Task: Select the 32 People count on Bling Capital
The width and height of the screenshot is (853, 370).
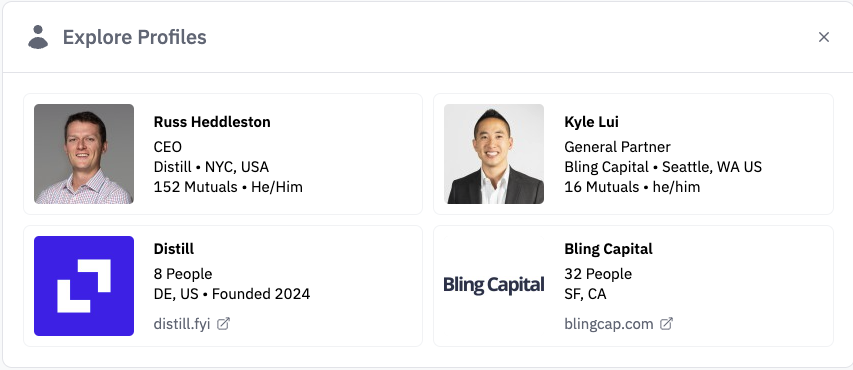Action: [x=598, y=274]
